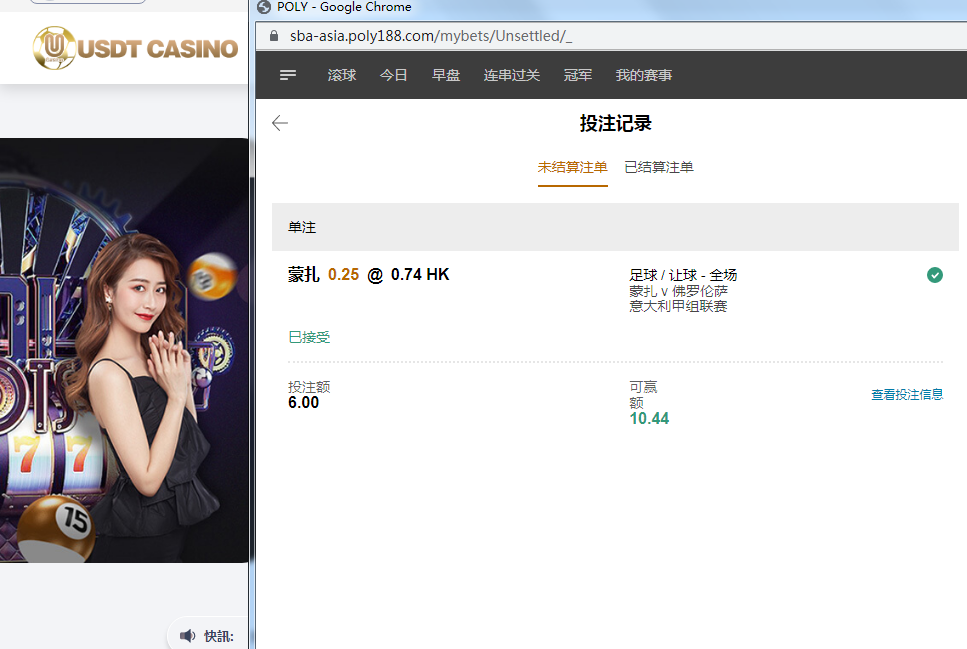Click the 蒙扎 0.25 @ 0.74 HK bet line

(x=369, y=275)
